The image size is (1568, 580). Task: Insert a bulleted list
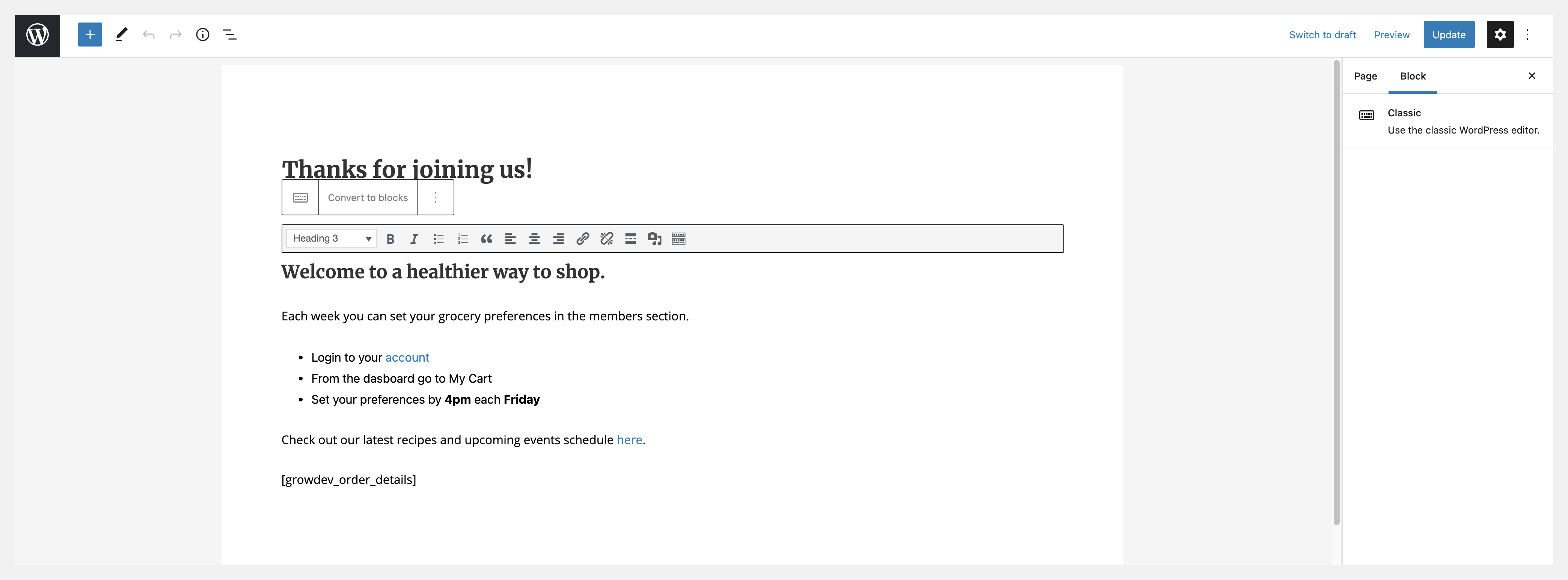pyautogui.click(x=438, y=239)
